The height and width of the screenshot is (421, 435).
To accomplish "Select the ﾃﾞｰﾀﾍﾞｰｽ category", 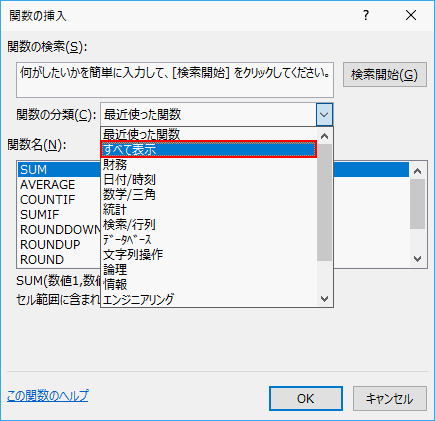I will click(209, 239).
